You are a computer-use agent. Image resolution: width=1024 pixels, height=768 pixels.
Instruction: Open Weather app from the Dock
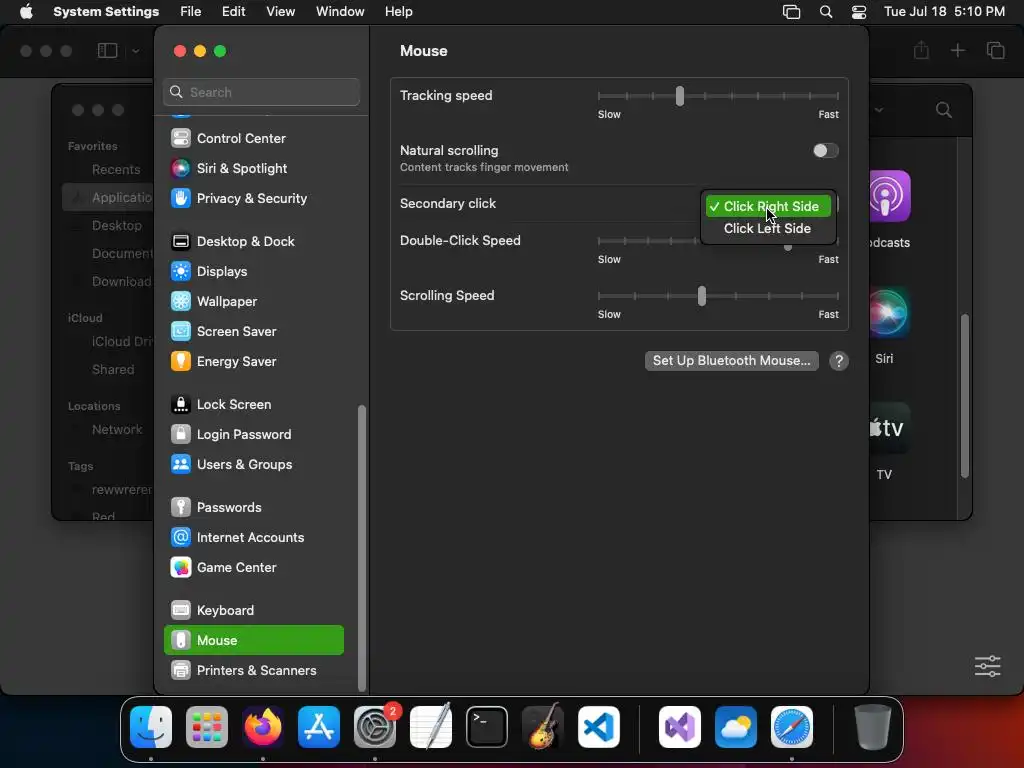(x=735, y=727)
